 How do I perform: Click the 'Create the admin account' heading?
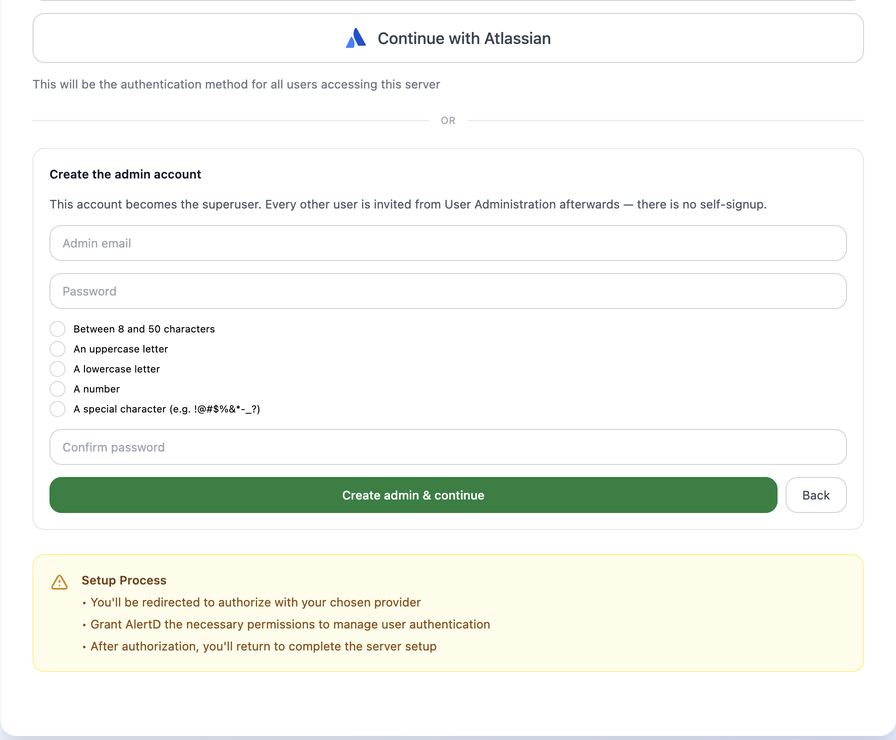click(125, 174)
